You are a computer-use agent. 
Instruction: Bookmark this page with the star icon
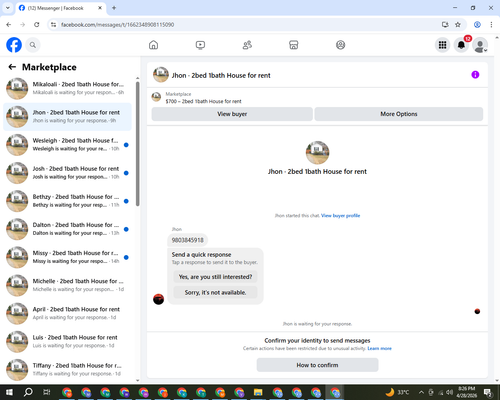tap(458, 25)
